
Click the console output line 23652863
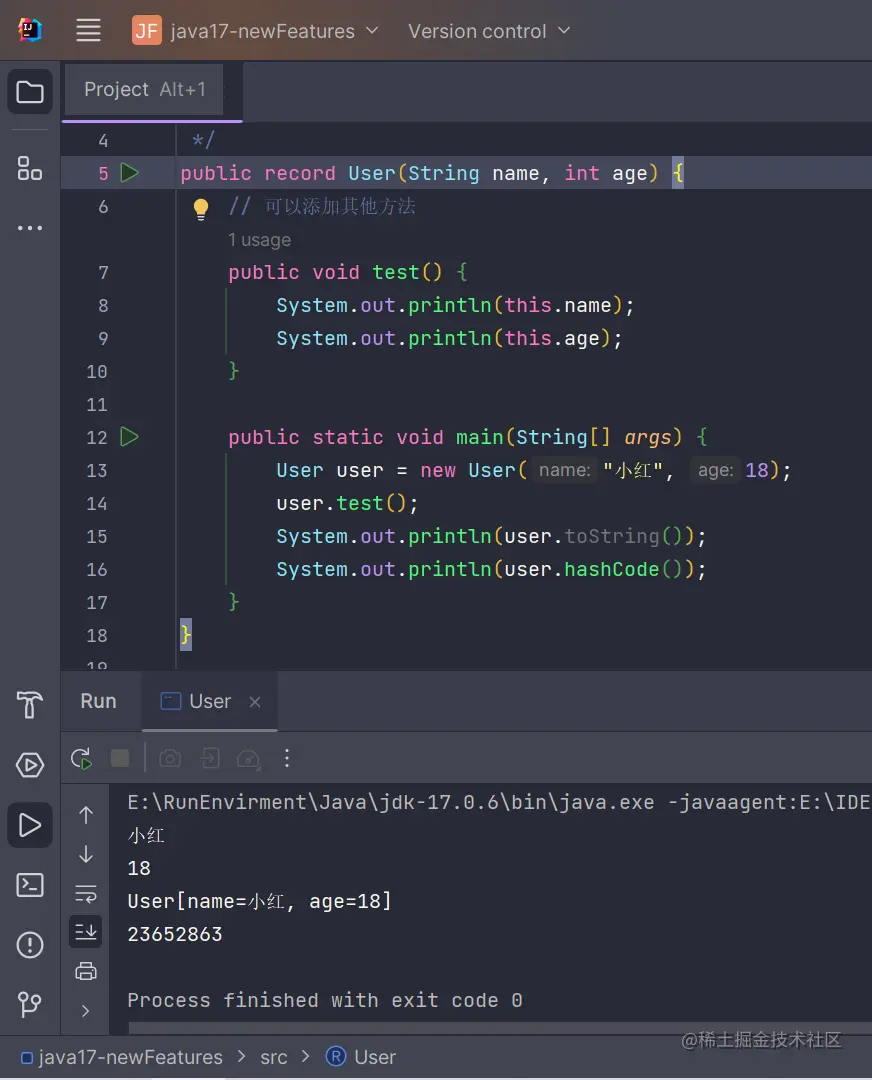175,934
